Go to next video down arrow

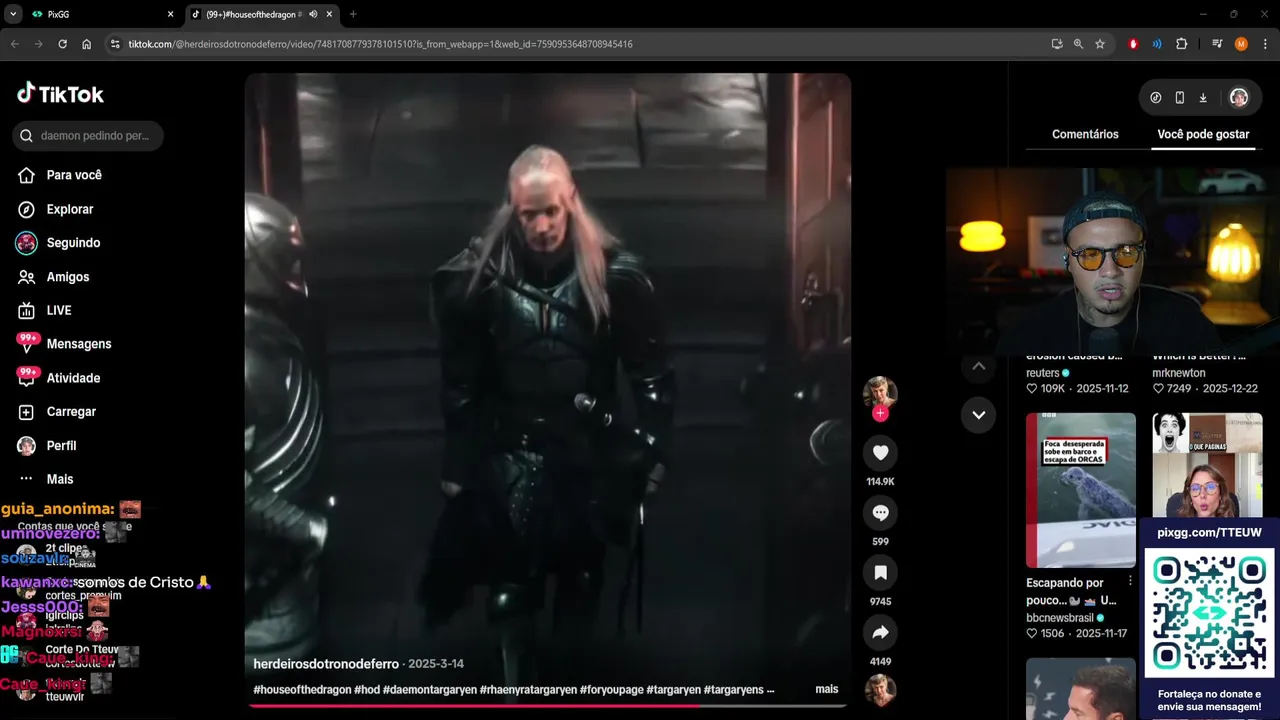978,415
